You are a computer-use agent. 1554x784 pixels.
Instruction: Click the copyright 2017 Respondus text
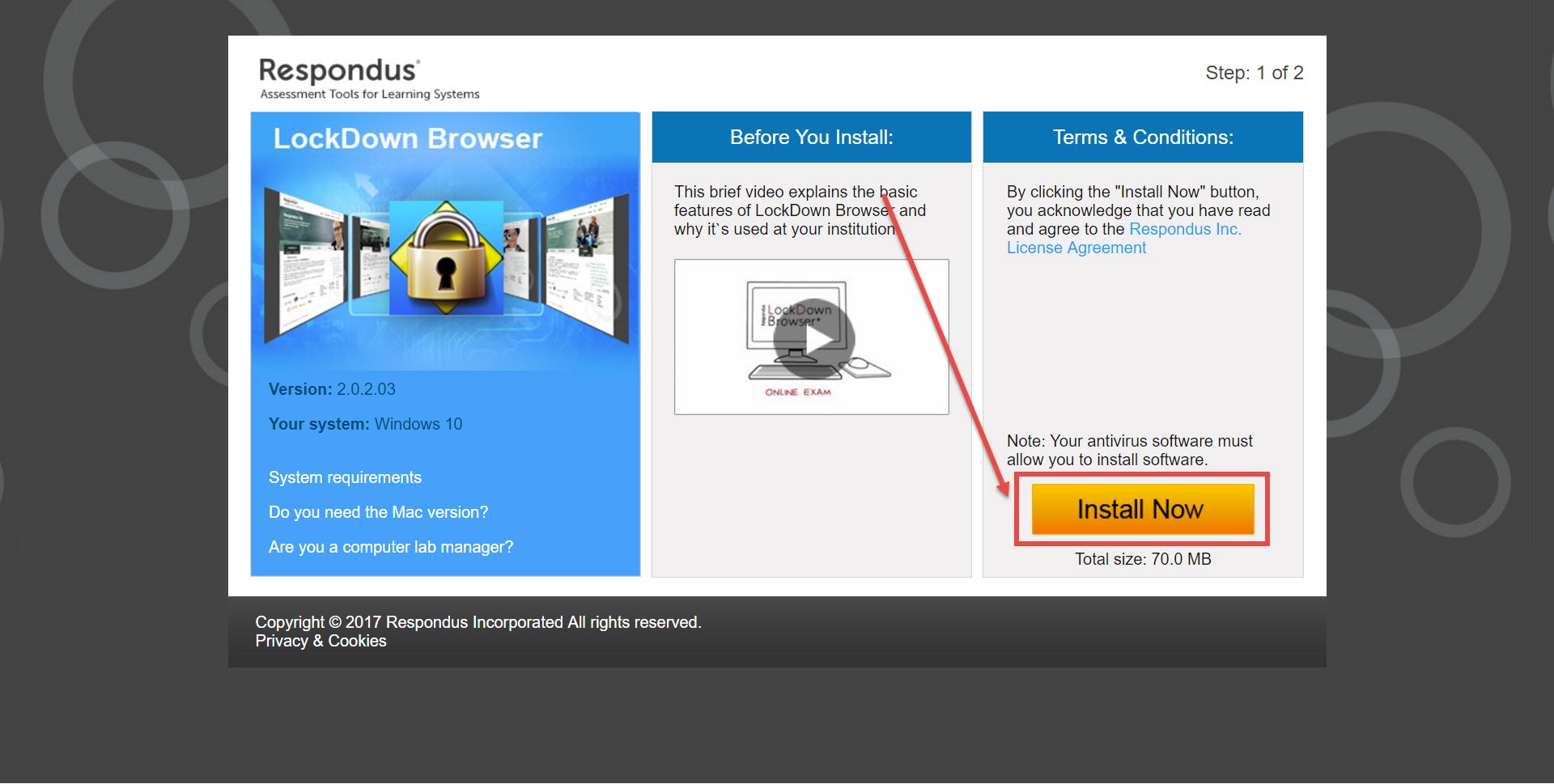(478, 622)
